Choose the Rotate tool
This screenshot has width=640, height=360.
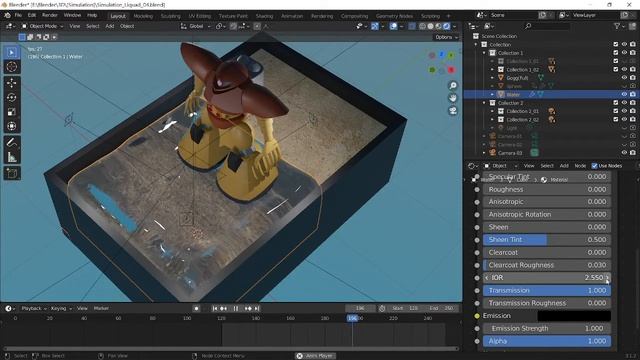coord(11,97)
